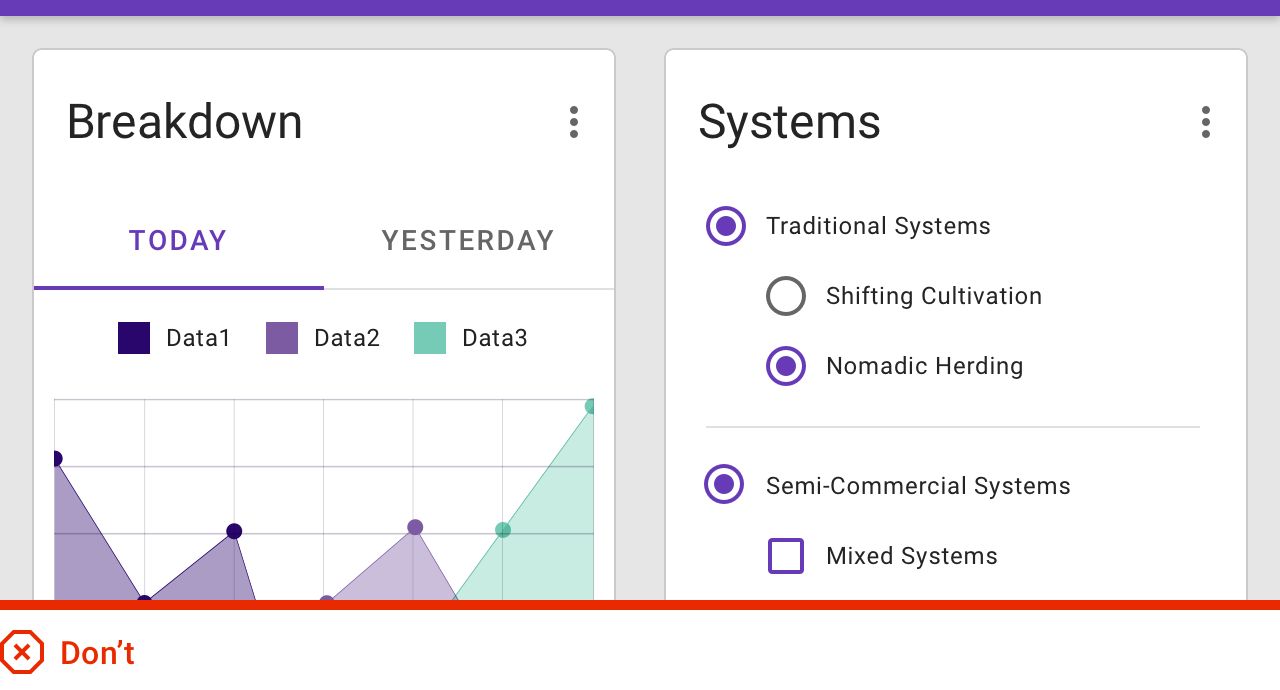Screen dimensions: 1280x690
Task: Click the red Don't error icon
Action: tap(22, 653)
